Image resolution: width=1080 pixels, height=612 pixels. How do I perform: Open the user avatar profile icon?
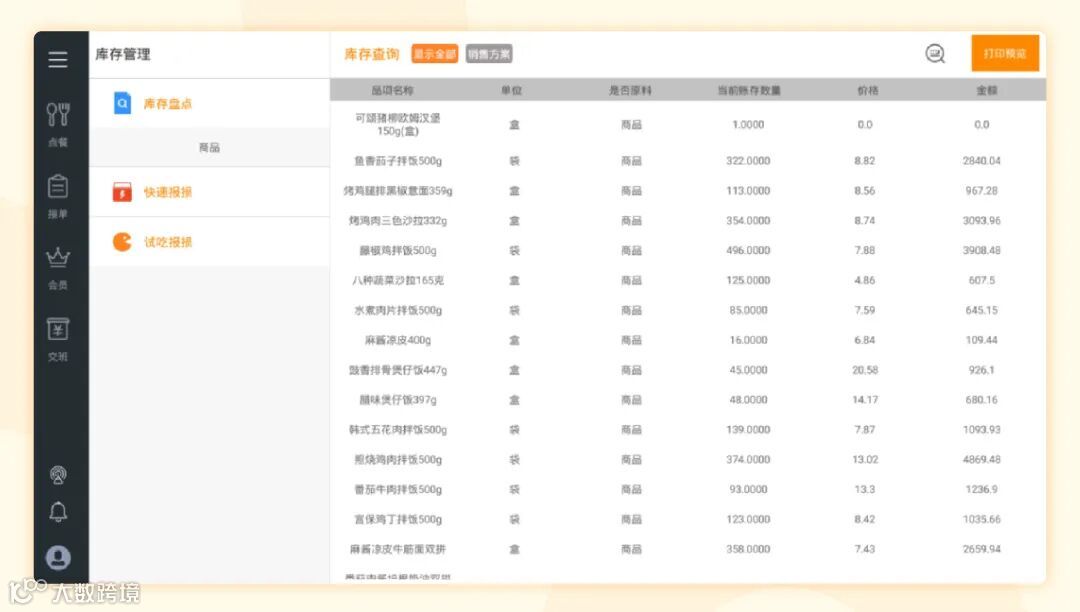coord(58,557)
